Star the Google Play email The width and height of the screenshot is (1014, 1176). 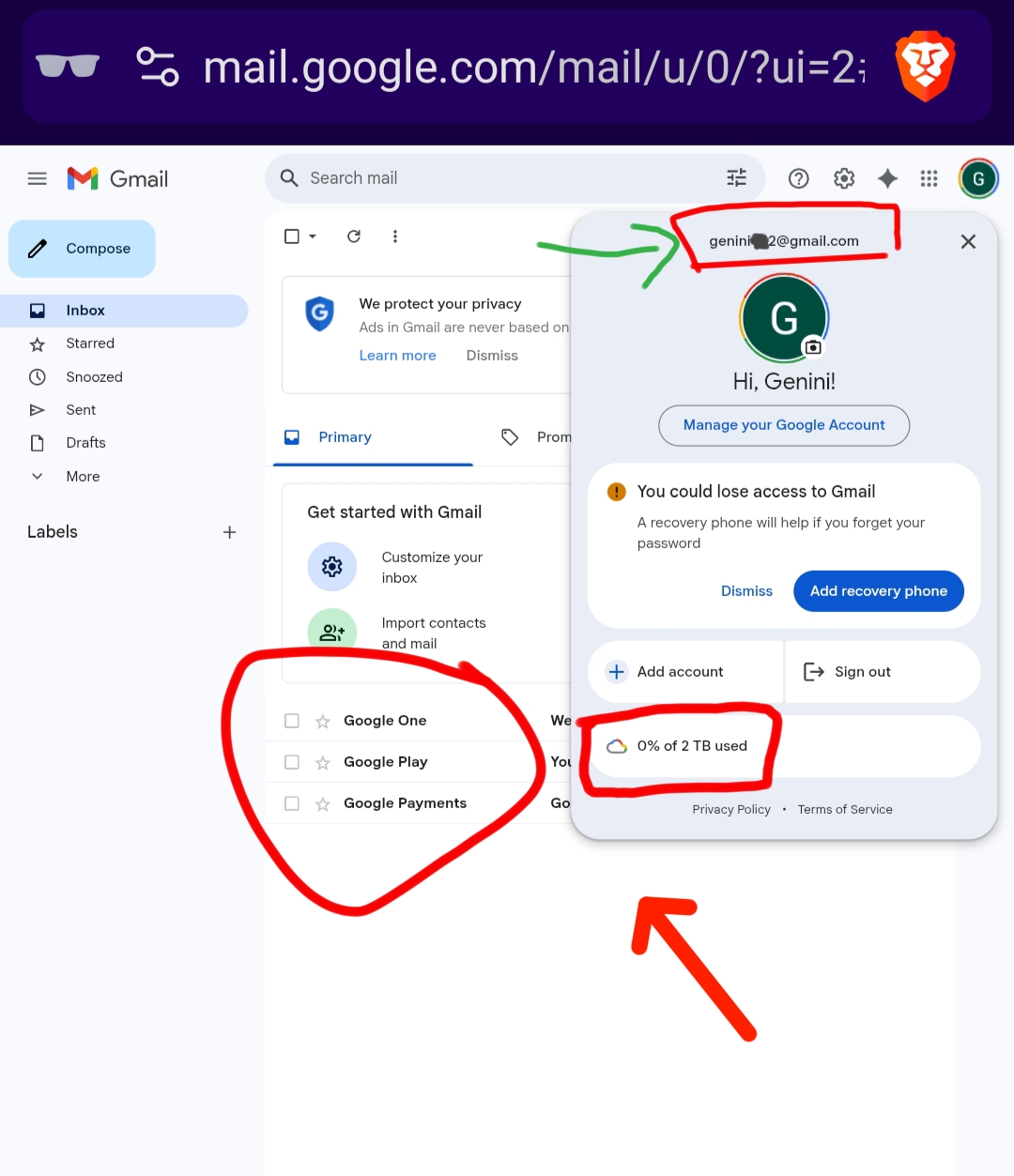(323, 762)
